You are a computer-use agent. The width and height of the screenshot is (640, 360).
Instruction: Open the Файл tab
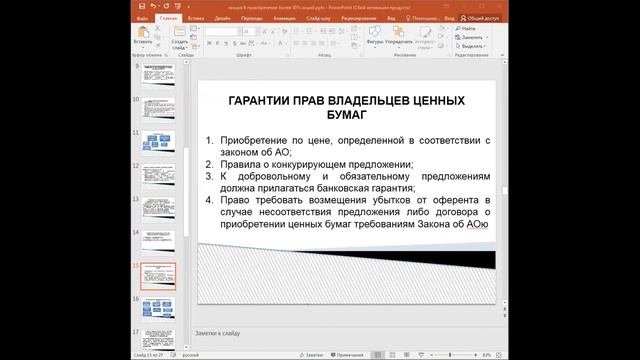pyautogui.click(x=142, y=18)
